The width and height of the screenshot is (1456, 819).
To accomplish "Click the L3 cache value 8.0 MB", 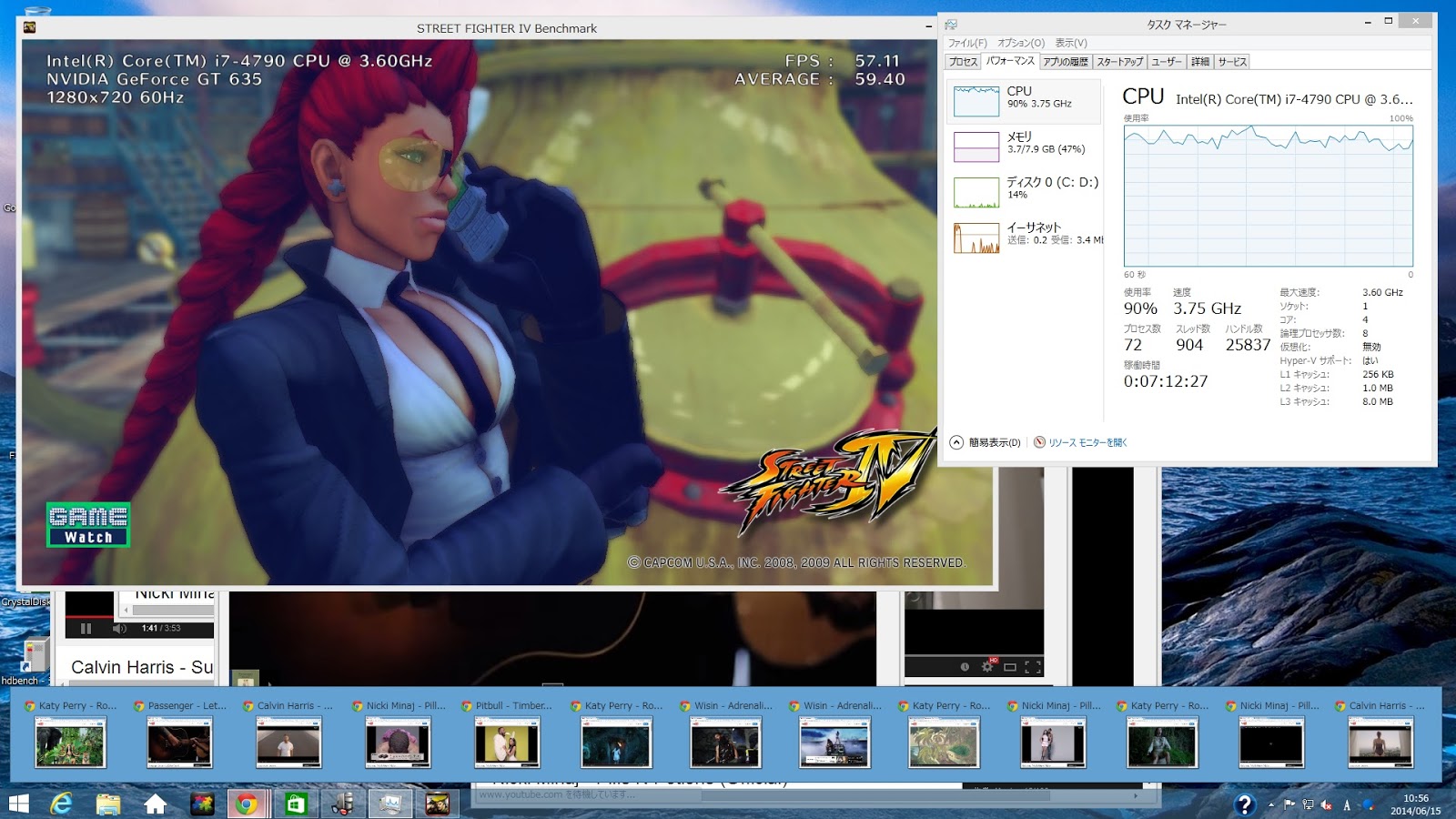I will click(1378, 401).
